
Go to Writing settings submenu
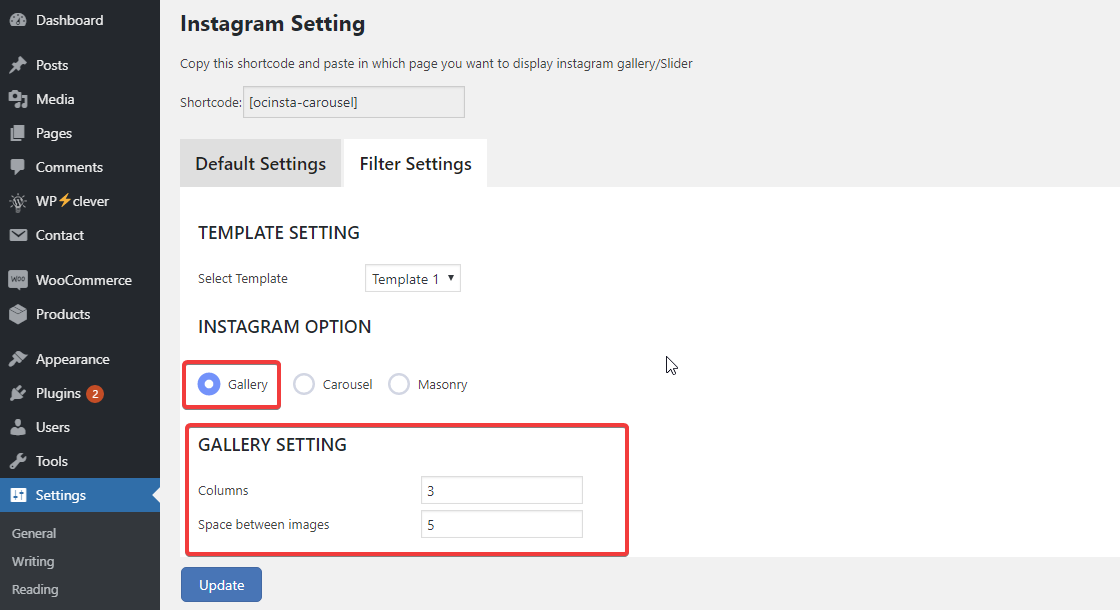pyautogui.click(x=33, y=561)
